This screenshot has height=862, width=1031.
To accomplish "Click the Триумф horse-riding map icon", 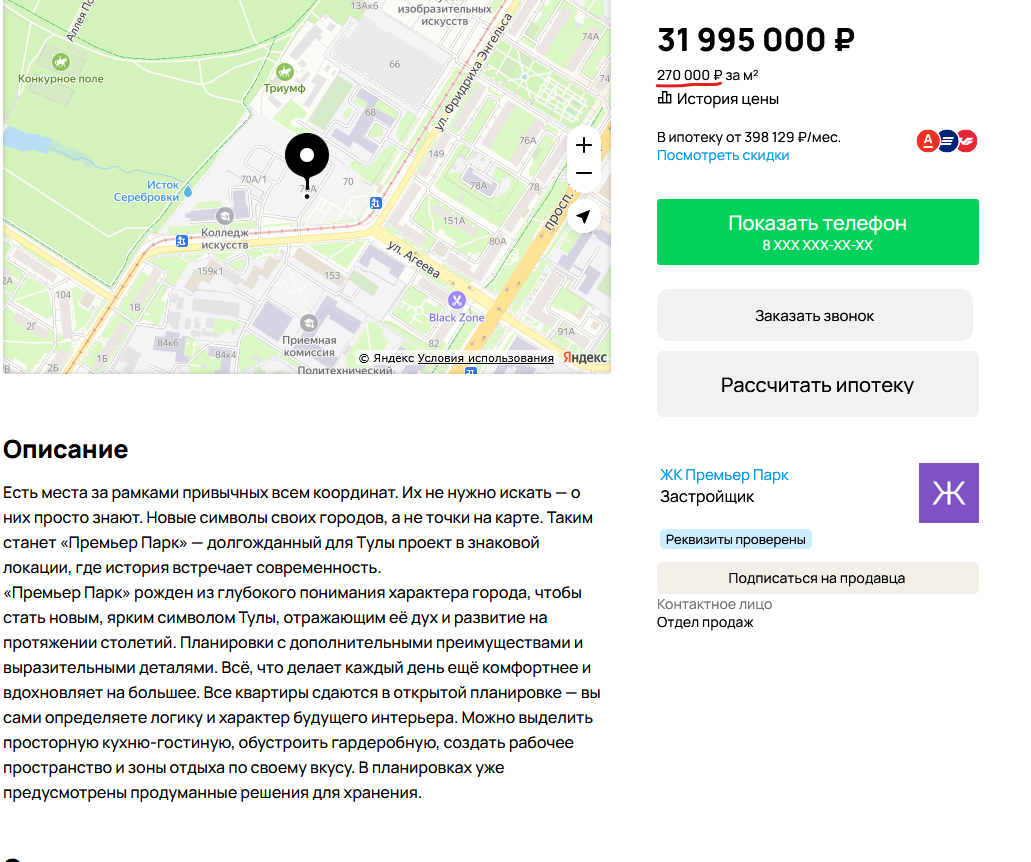I will point(285,72).
